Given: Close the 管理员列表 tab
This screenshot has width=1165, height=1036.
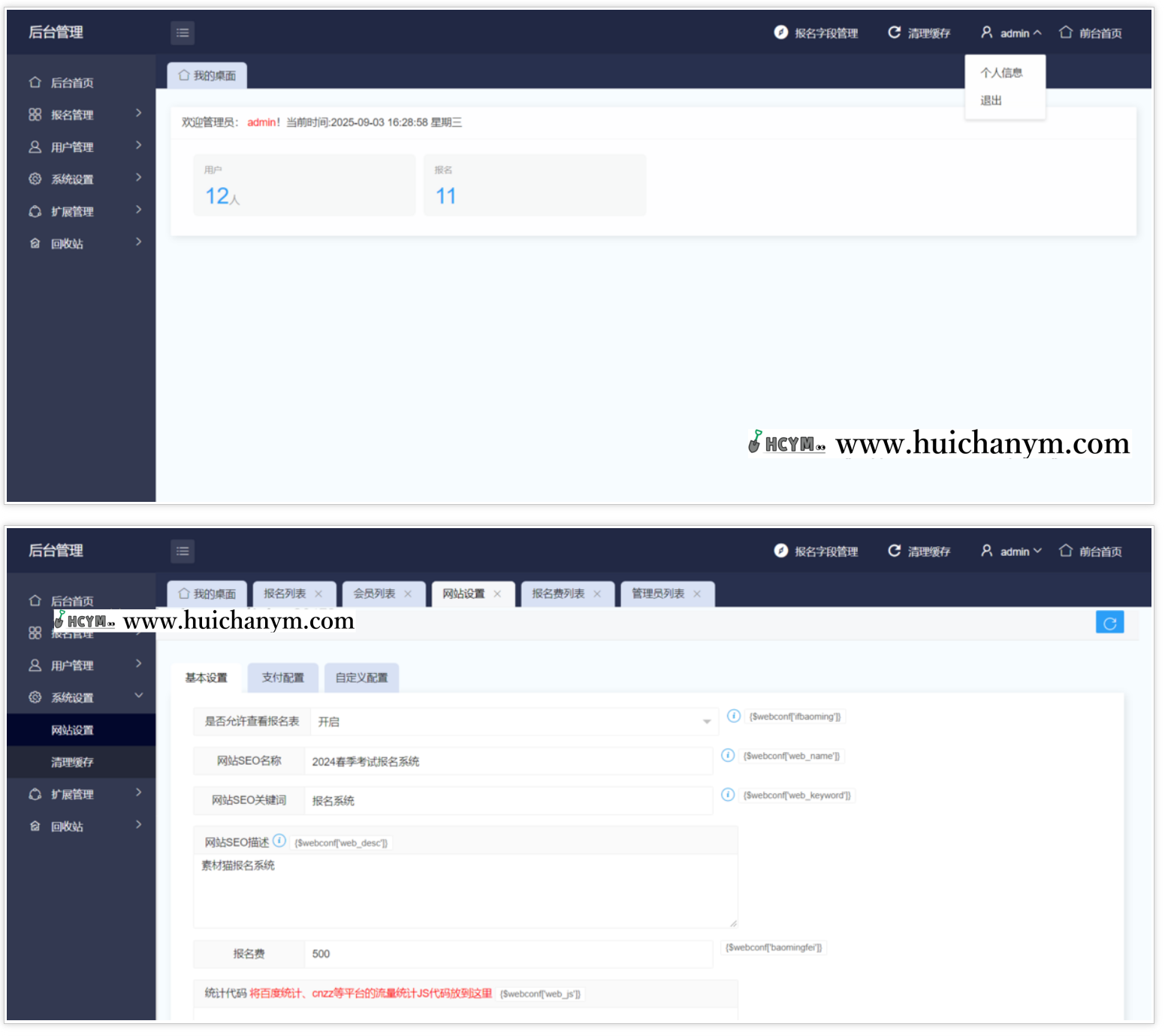Looking at the screenshot, I should [697, 594].
